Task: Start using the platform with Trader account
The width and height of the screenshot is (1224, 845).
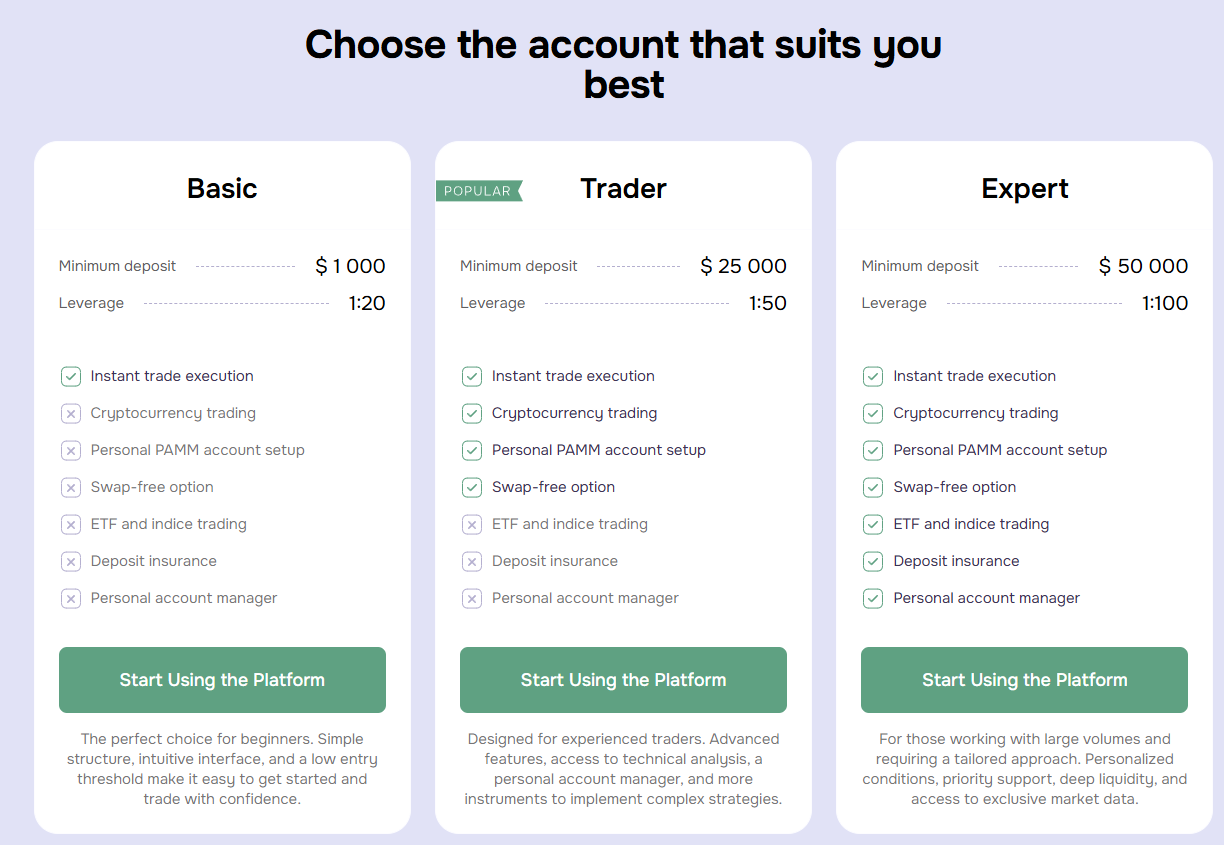Action: click(x=623, y=680)
